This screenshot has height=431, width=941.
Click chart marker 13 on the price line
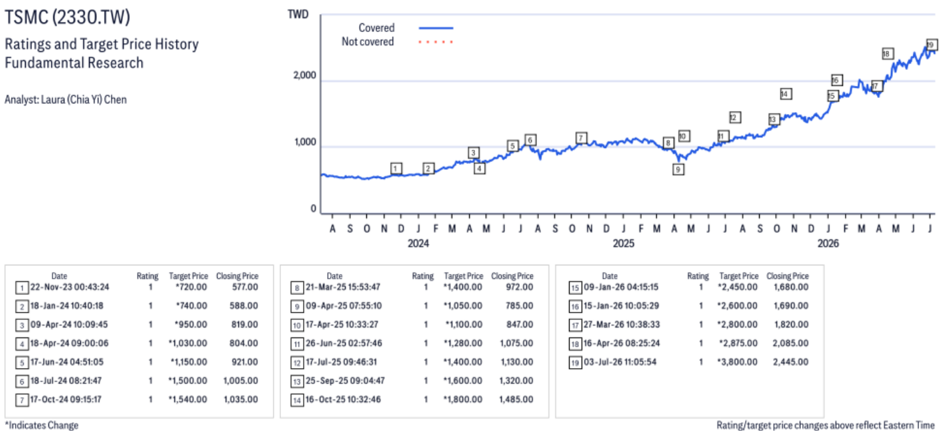pyautogui.click(x=774, y=119)
